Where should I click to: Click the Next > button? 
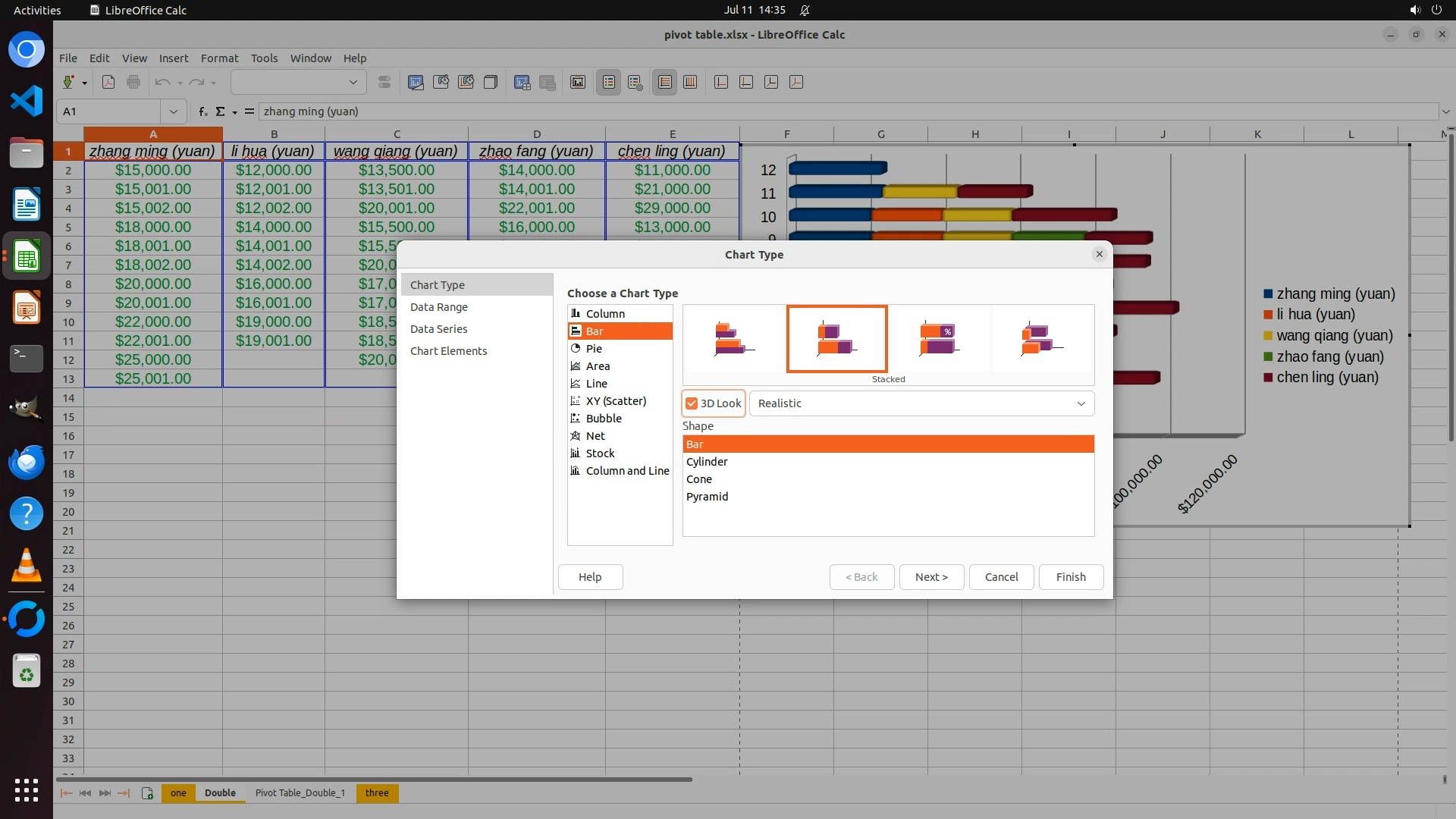931,577
